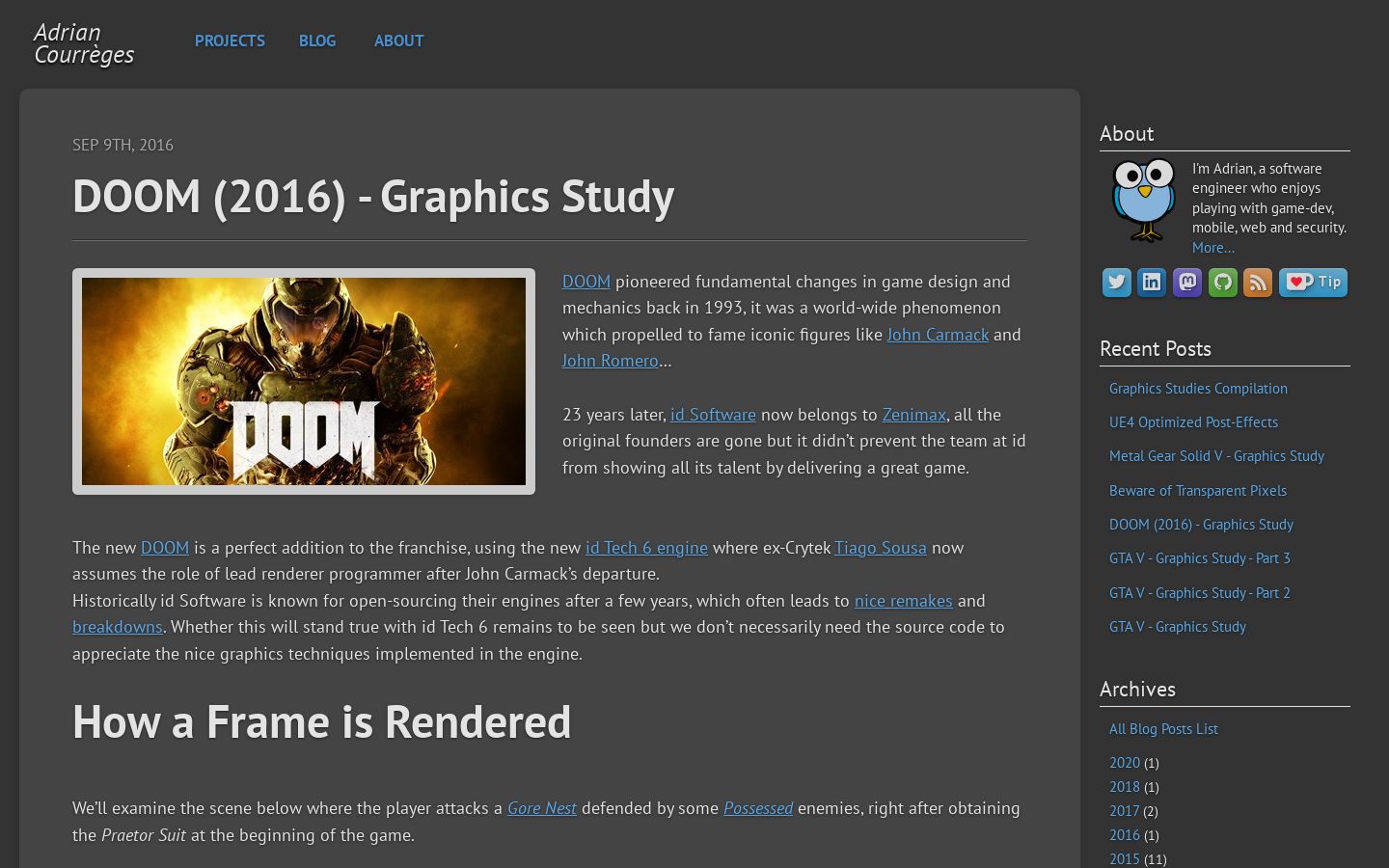This screenshot has height=868, width=1389.
Task: Open the first GTA V - Graphics Study post
Action: click(x=1178, y=627)
